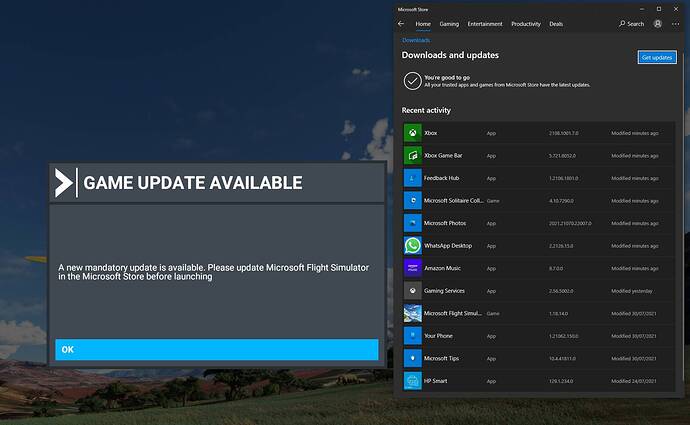Click the Feedback Hub app icon
The height and width of the screenshot is (425, 690).
click(x=412, y=178)
